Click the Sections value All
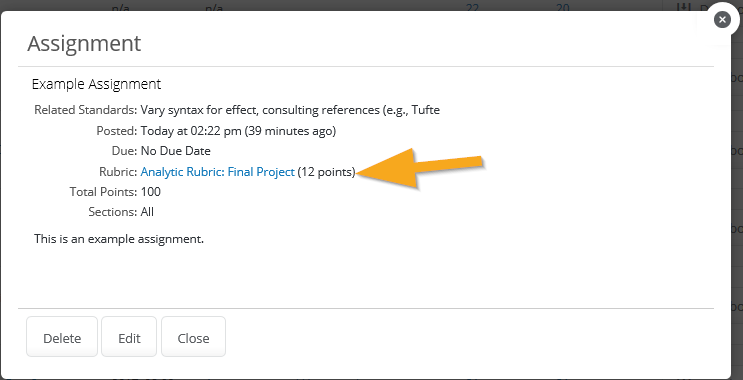 (x=147, y=212)
